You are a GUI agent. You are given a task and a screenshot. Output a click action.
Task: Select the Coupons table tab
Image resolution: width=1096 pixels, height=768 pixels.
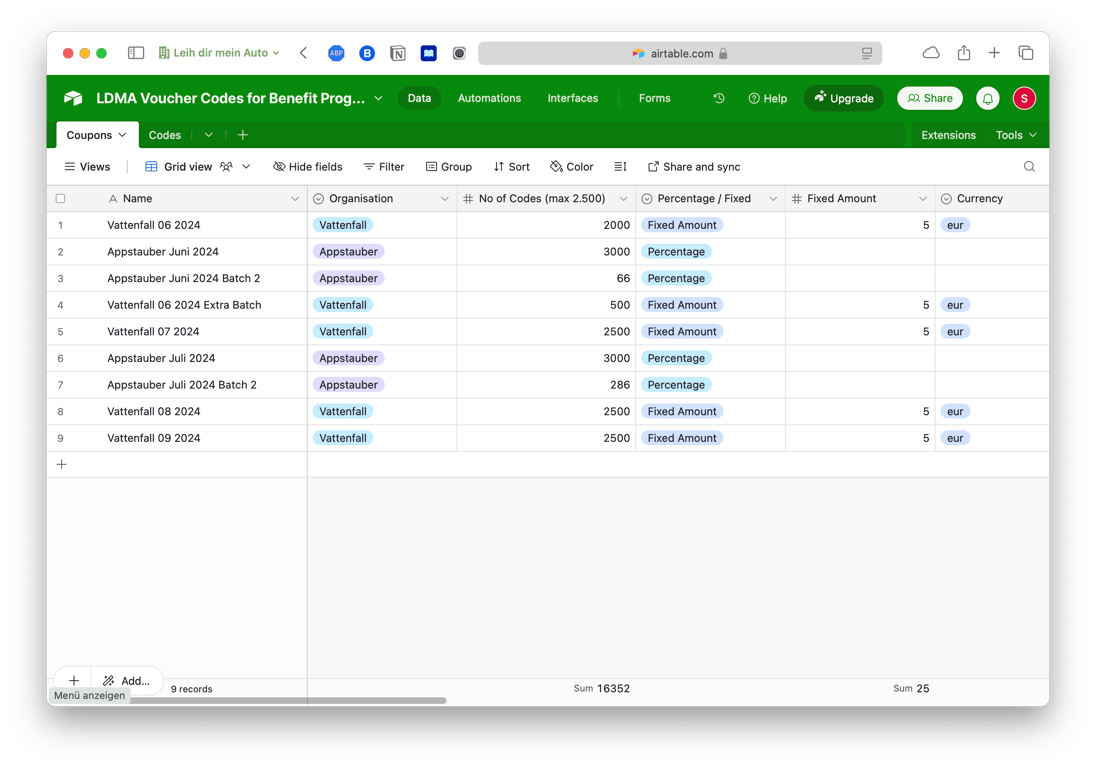(97, 135)
